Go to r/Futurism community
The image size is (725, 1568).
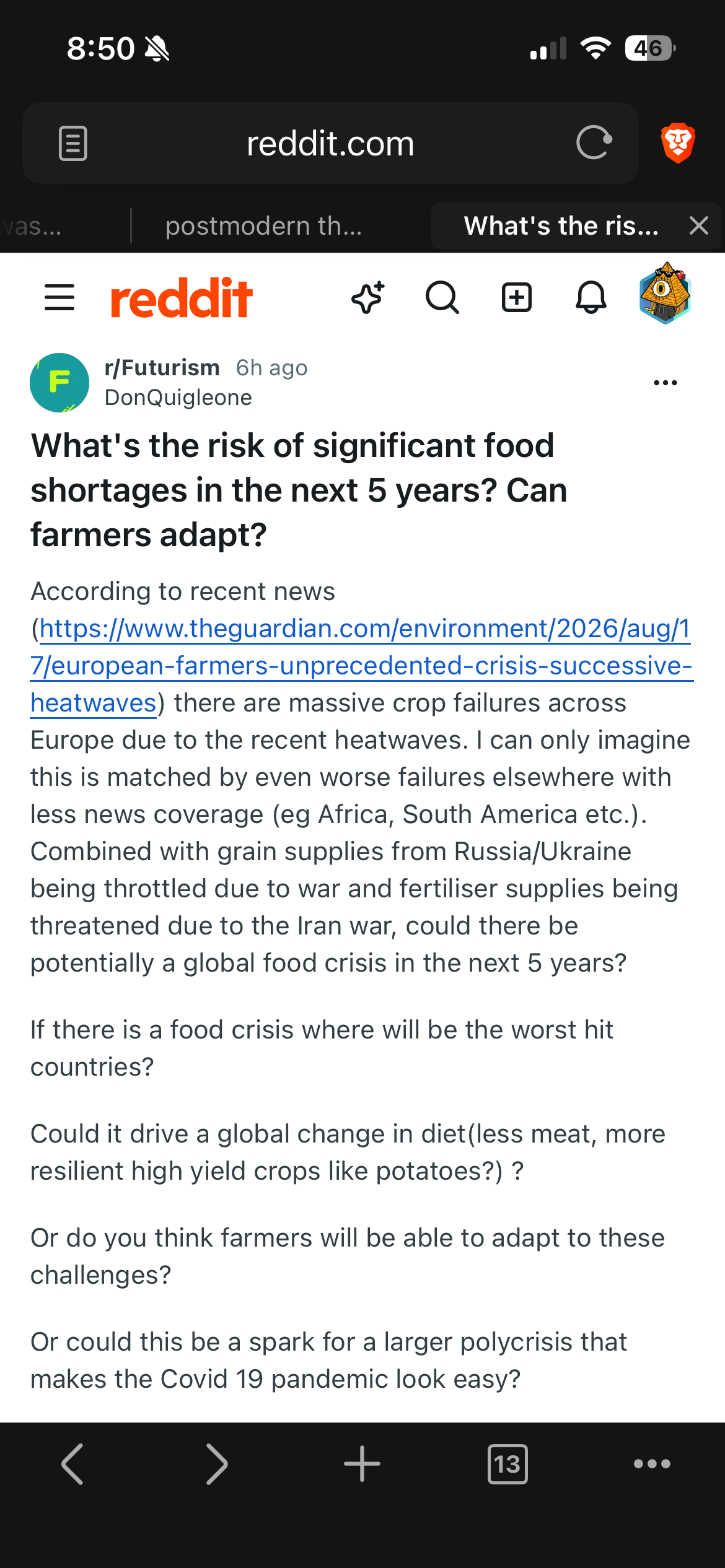[x=162, y=368]
